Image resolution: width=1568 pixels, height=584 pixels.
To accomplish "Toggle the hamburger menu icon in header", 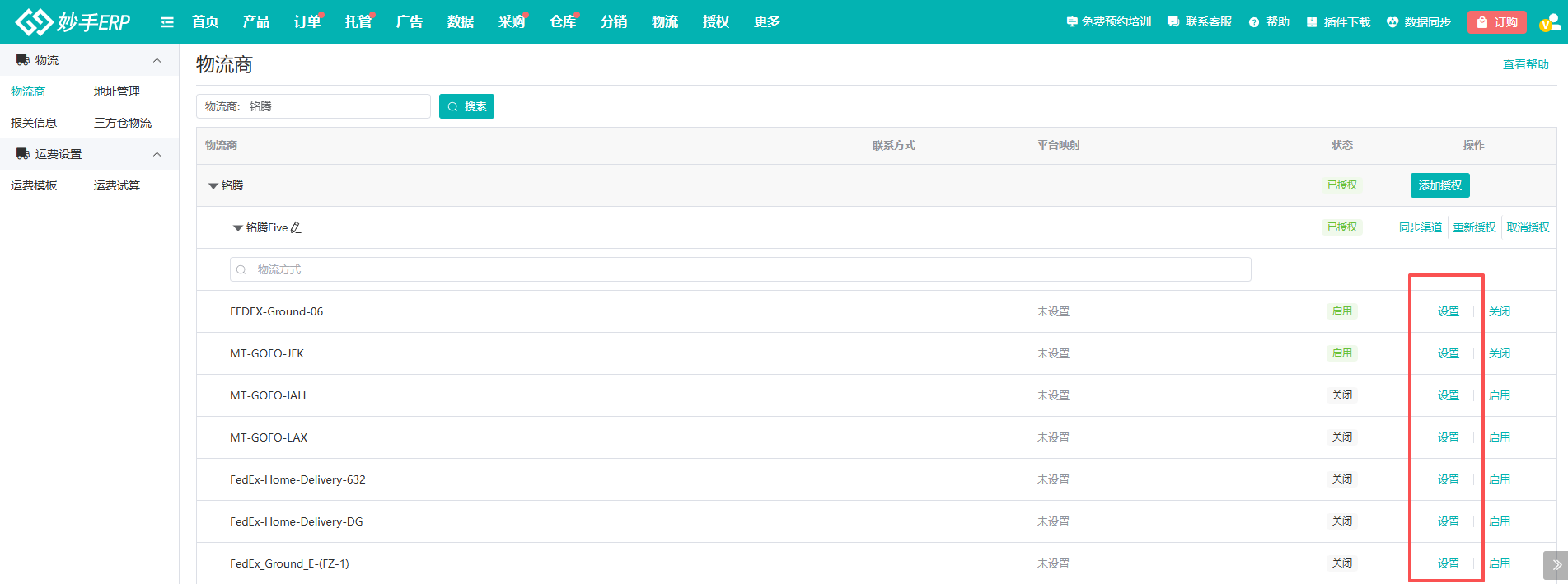I will point(167,22).
